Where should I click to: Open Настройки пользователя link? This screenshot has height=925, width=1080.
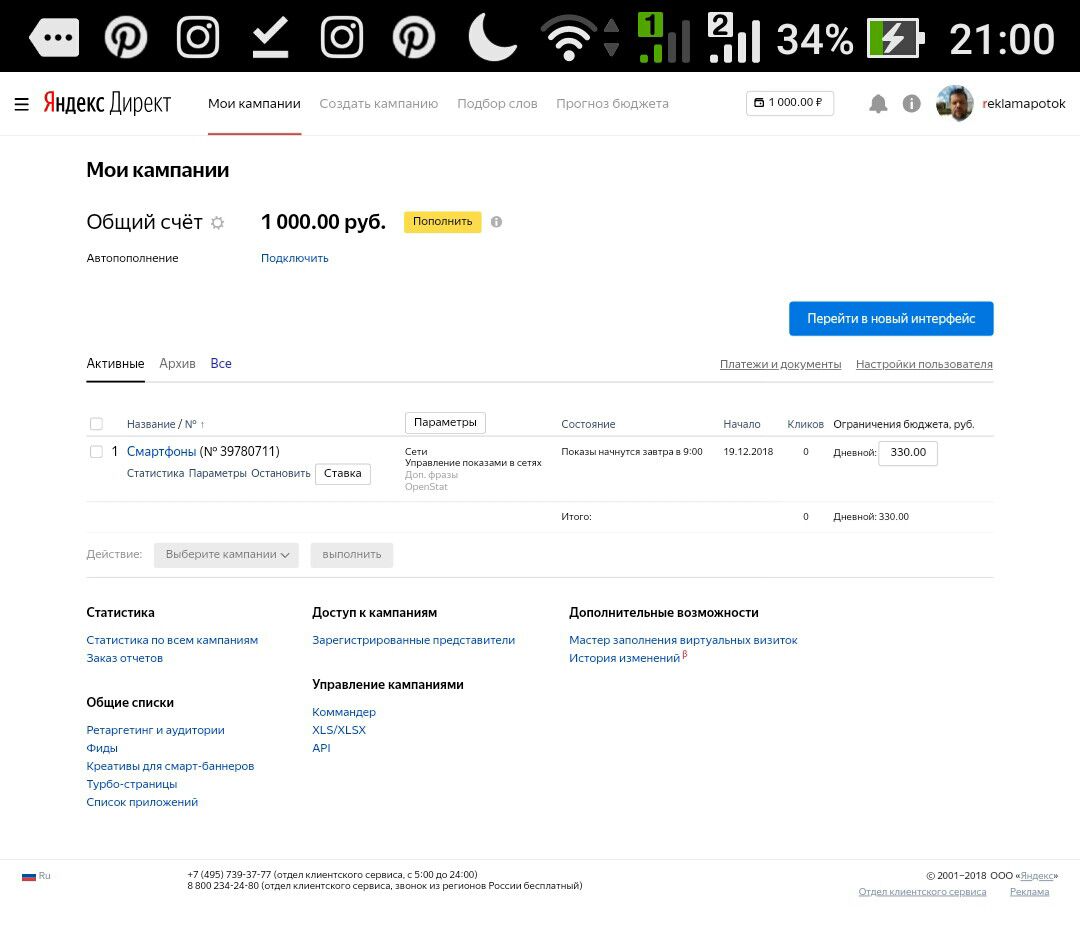tap(924, 364)
